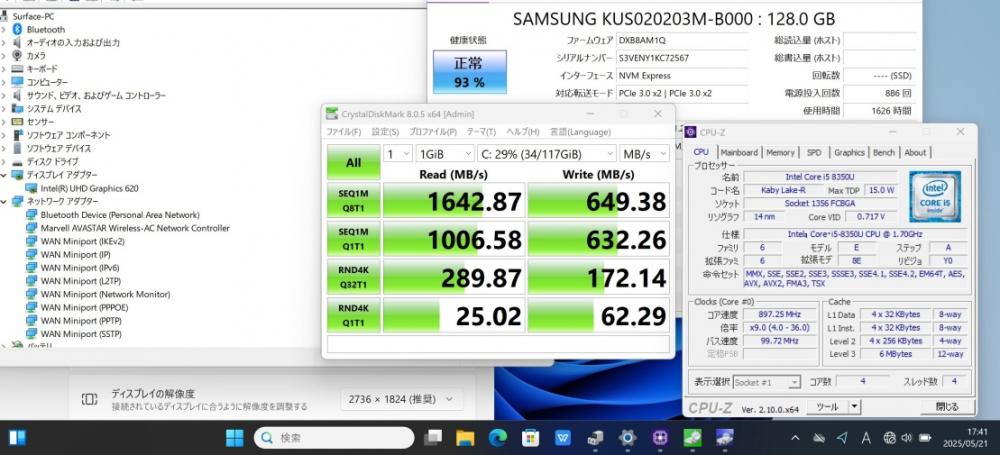Viewport: 1000px width, 455px height.
Task: Switch to the About tab in CPU-Z
Action: (x=915, y=153)
